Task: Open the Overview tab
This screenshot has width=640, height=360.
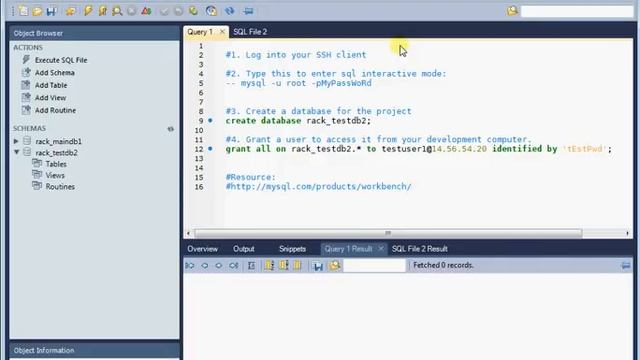Action: 202,249
